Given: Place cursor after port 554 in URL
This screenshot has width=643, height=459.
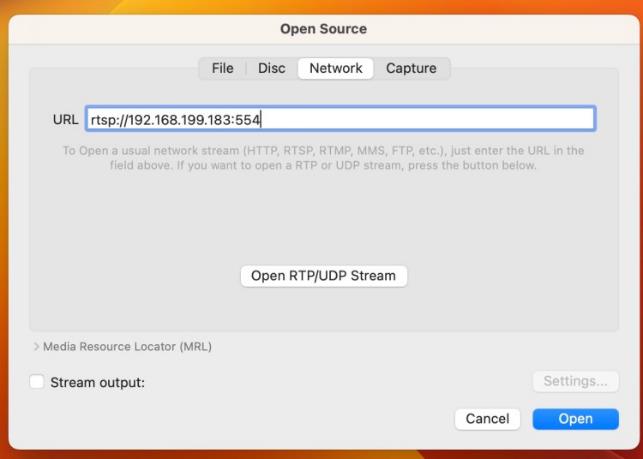Looking at the screenshot, I should pos(261,120).
